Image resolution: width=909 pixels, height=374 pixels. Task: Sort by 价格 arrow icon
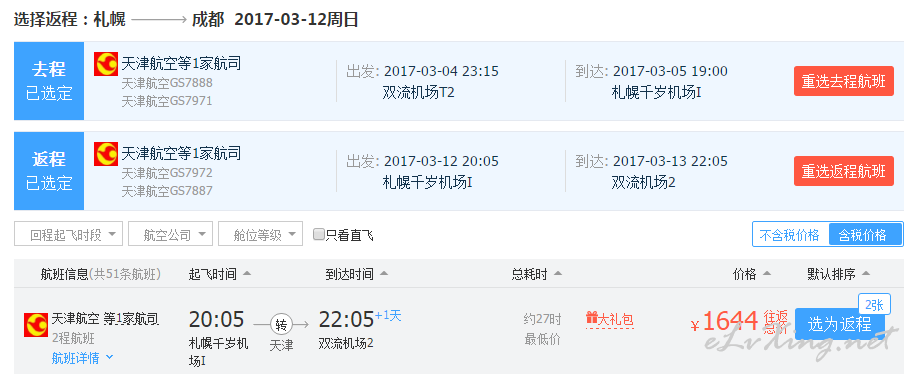[766, 274]
